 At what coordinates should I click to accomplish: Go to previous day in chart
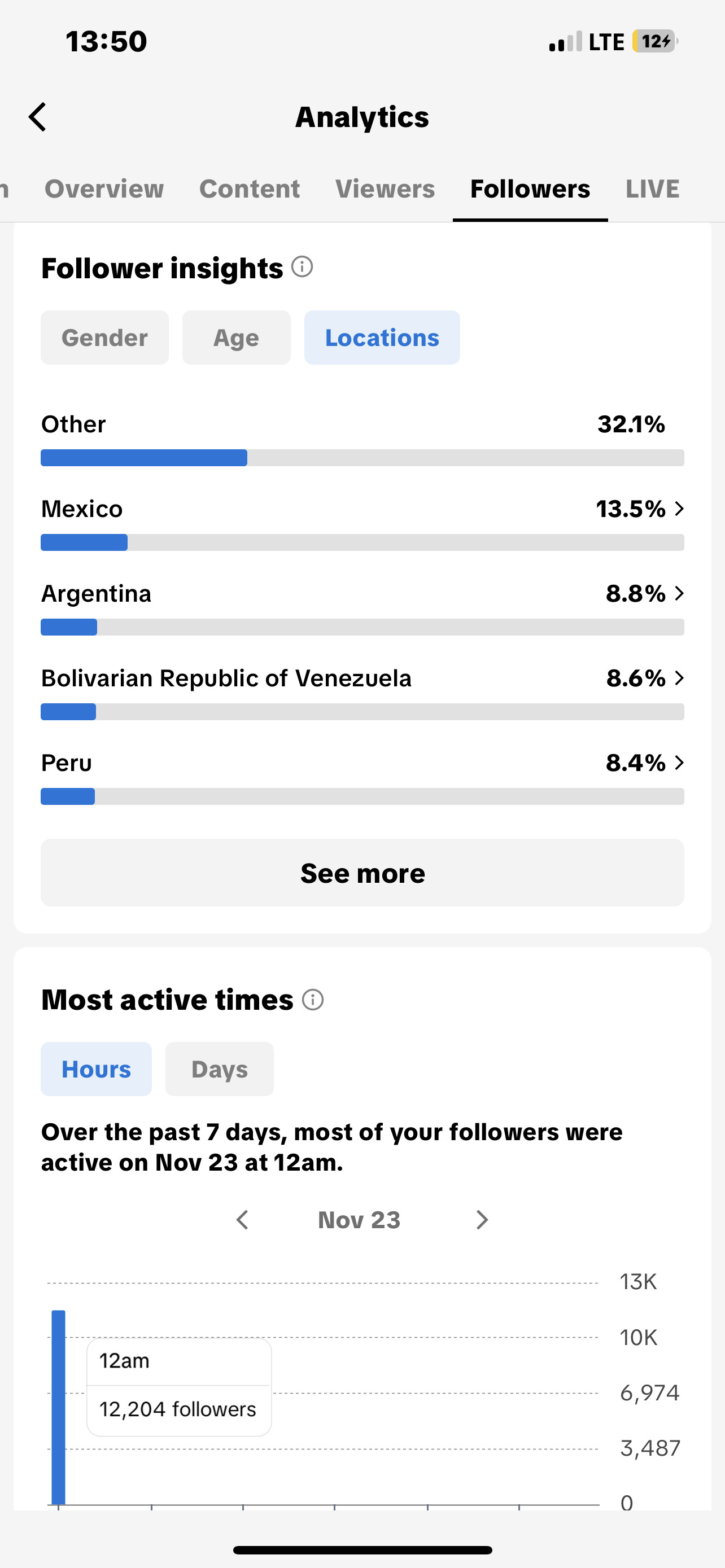click(242, 1220)
